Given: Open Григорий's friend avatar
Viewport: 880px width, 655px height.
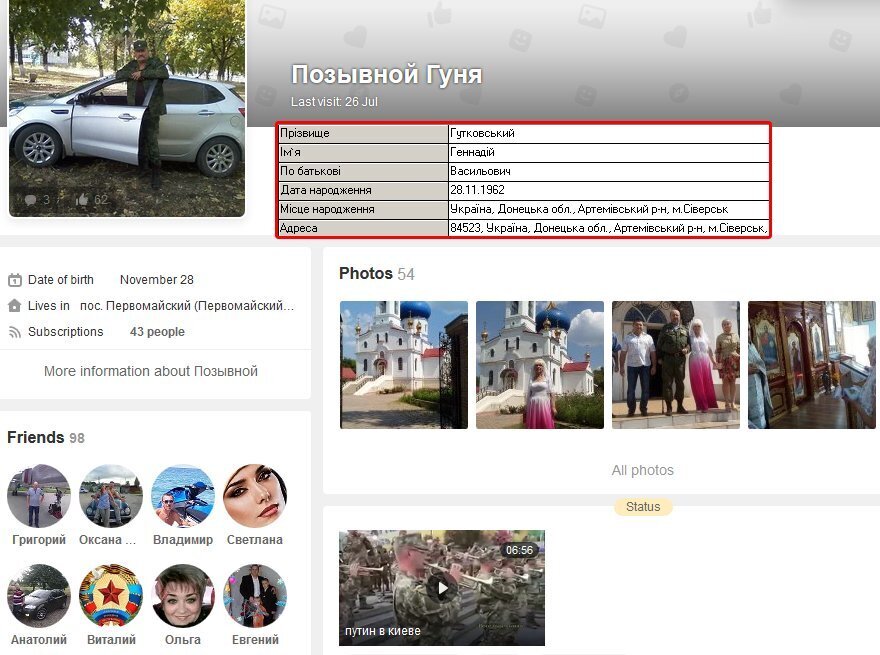Looking at the screenshot, I should (x=39, y=495).
